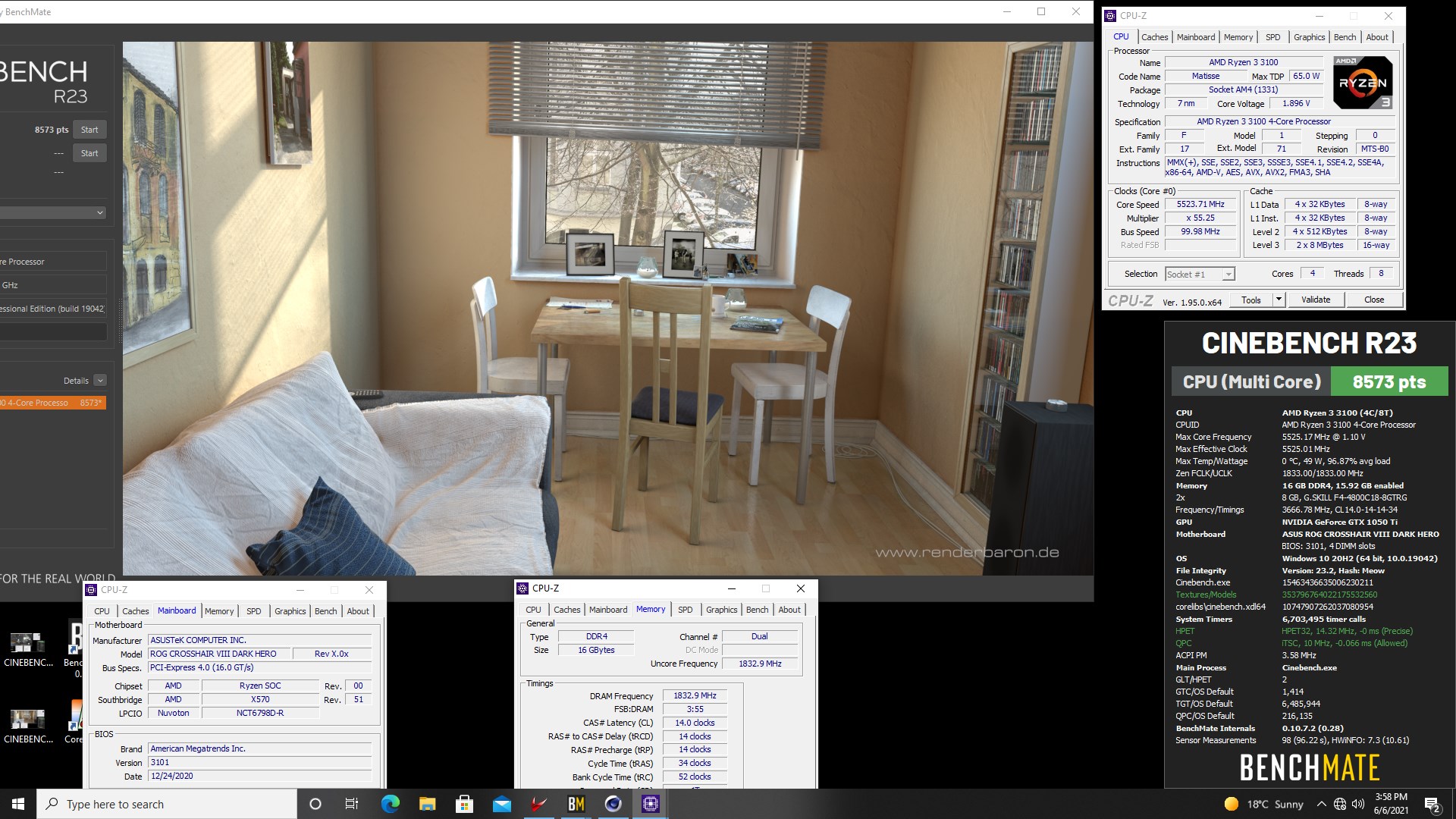Click the red bird app icon on the taskbar
Screen dimensions: 1456x819
[538, 804]
